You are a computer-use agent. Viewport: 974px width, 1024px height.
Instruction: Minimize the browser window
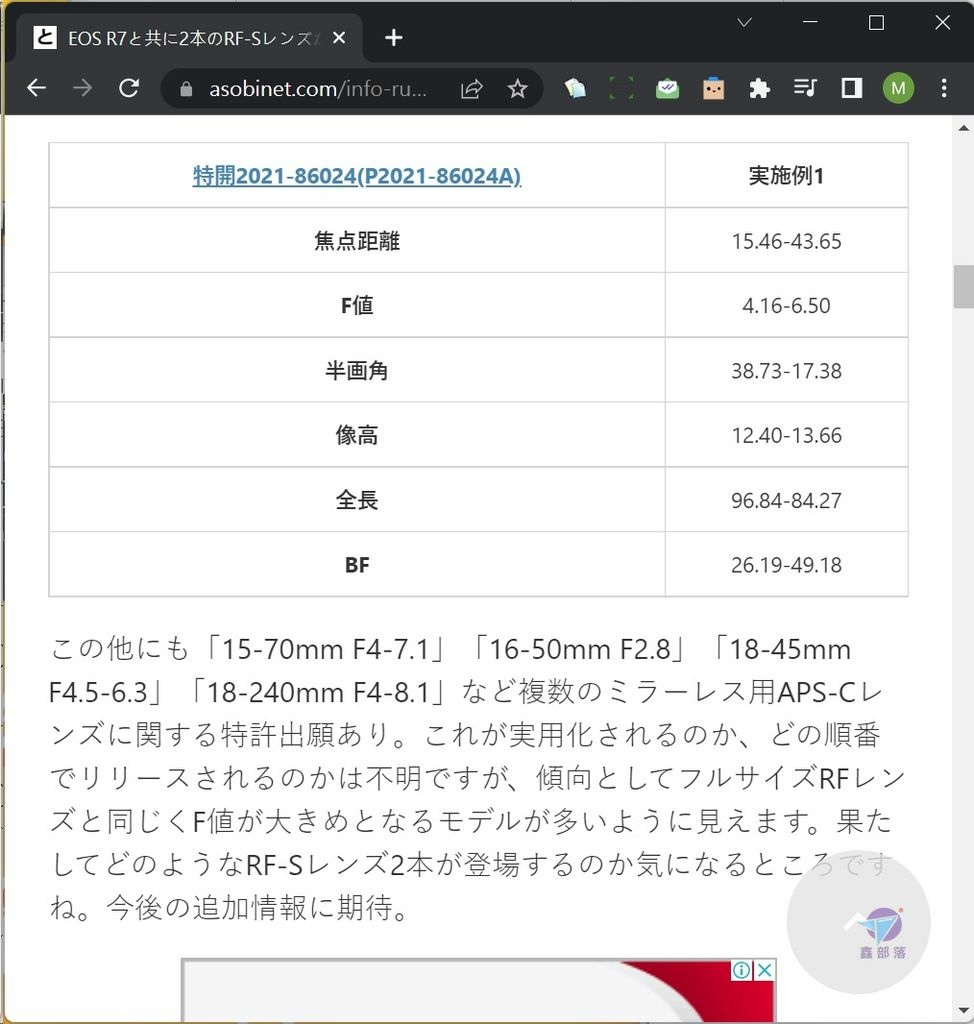click(810, 22)
